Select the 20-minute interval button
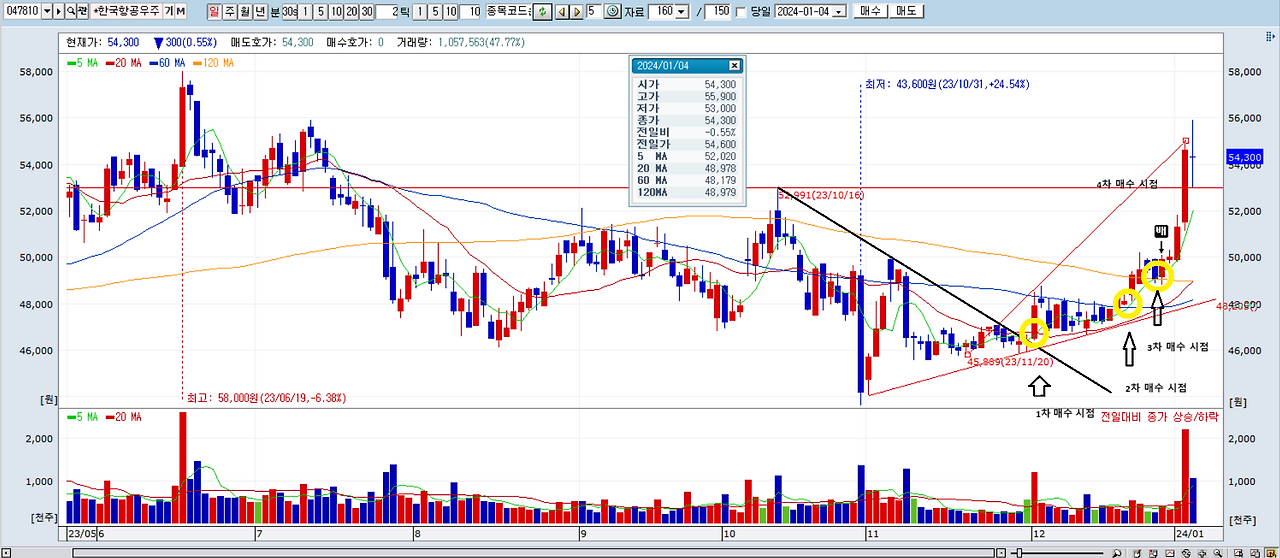The height and width of the screenshot is (558, 1280). pos(352,11)
